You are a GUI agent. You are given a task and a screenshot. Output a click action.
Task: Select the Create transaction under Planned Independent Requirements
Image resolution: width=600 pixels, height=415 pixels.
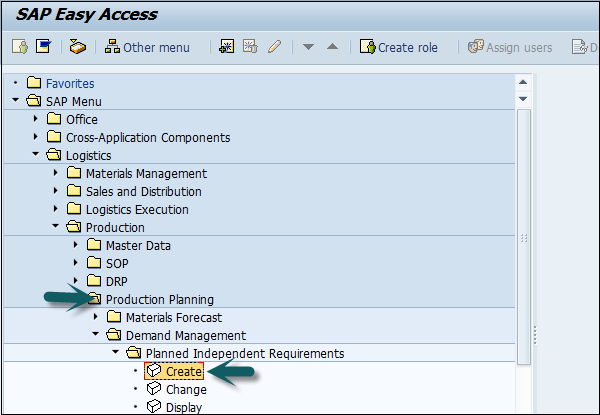[x=184, y=372]
